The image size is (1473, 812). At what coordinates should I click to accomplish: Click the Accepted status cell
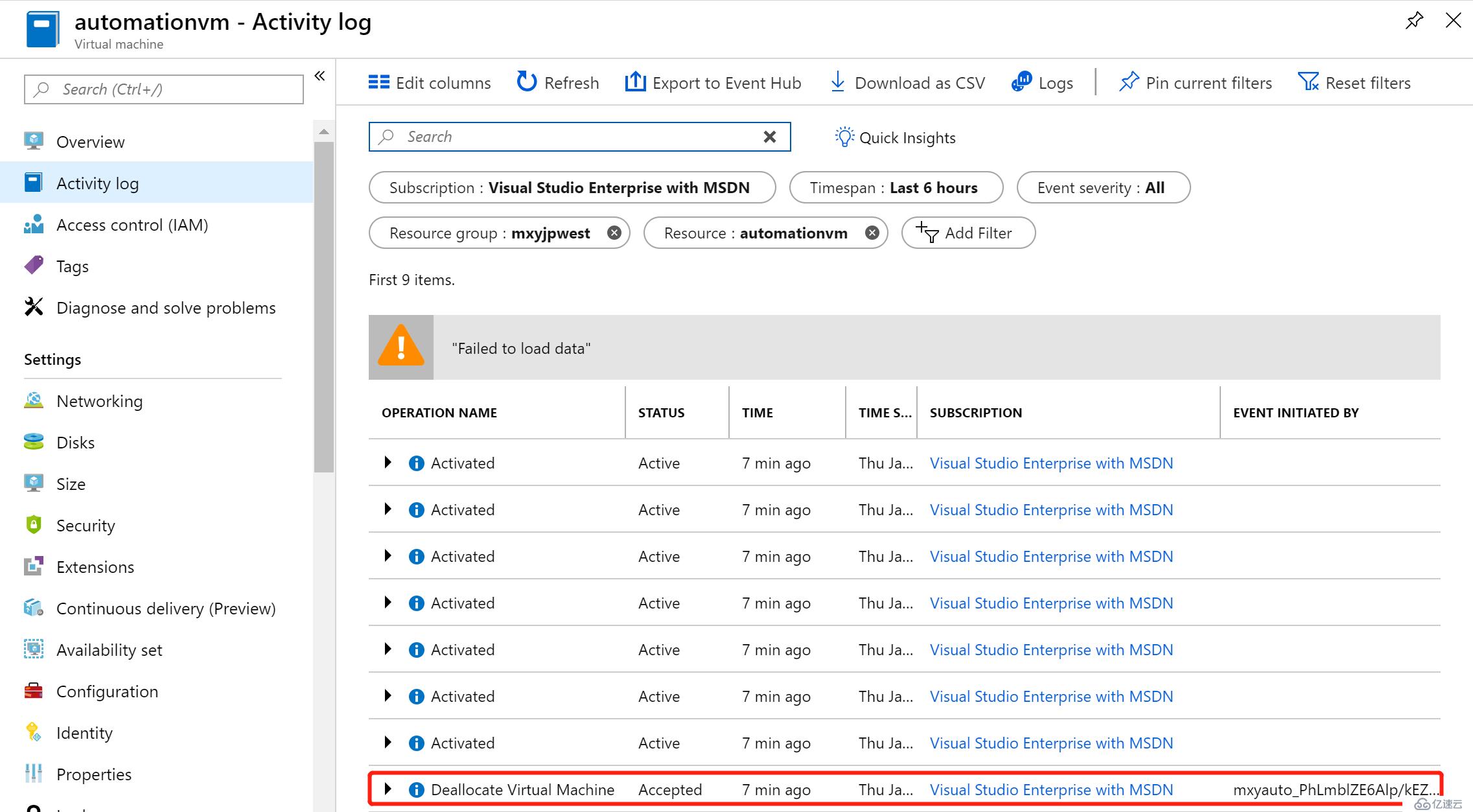click(x=670, y=790)
